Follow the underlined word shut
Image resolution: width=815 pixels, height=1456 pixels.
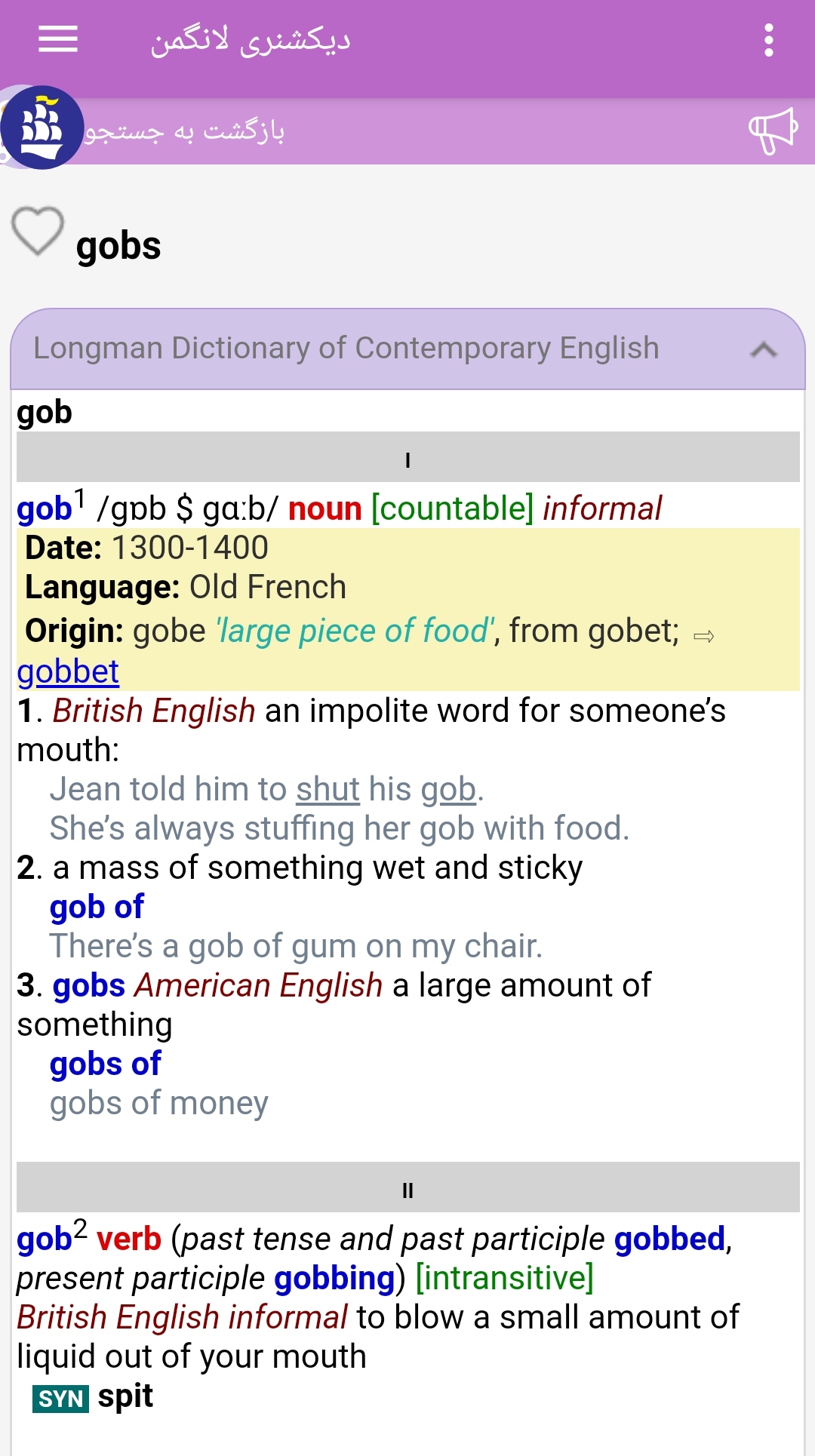(328, 789)
